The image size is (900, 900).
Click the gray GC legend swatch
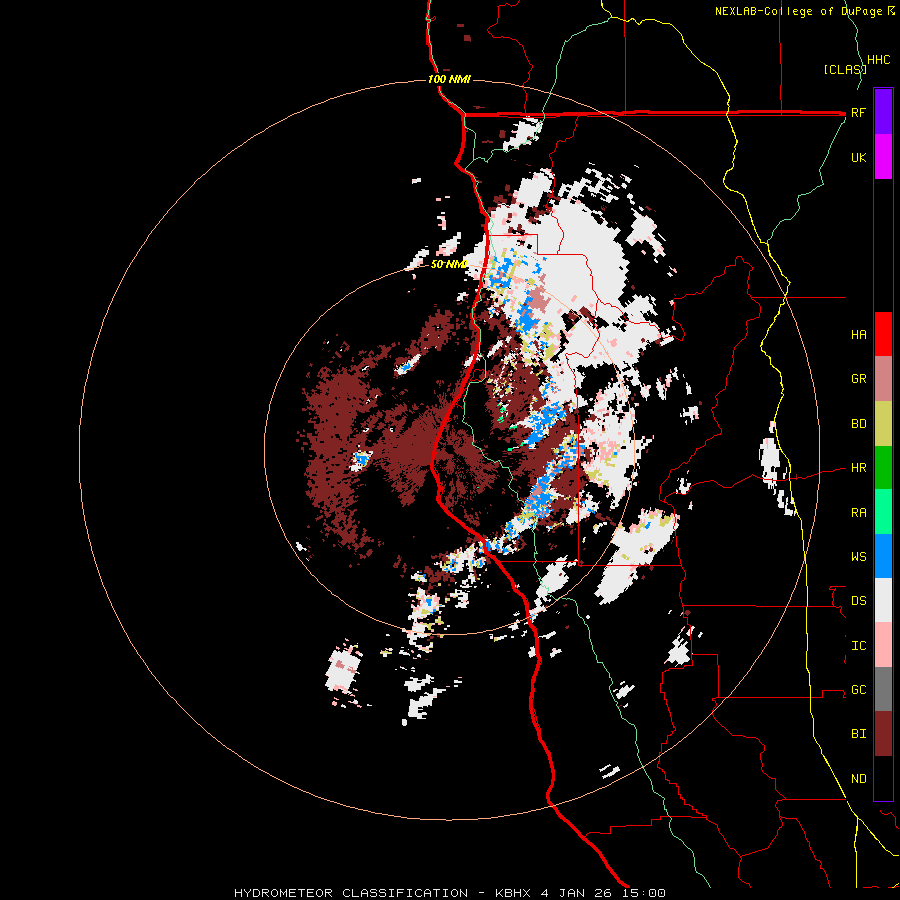pos(883,689)
